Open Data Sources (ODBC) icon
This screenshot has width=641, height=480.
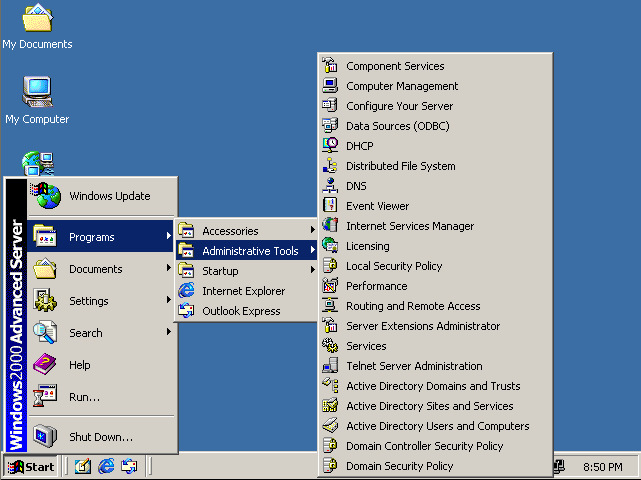tap(330, 126)
